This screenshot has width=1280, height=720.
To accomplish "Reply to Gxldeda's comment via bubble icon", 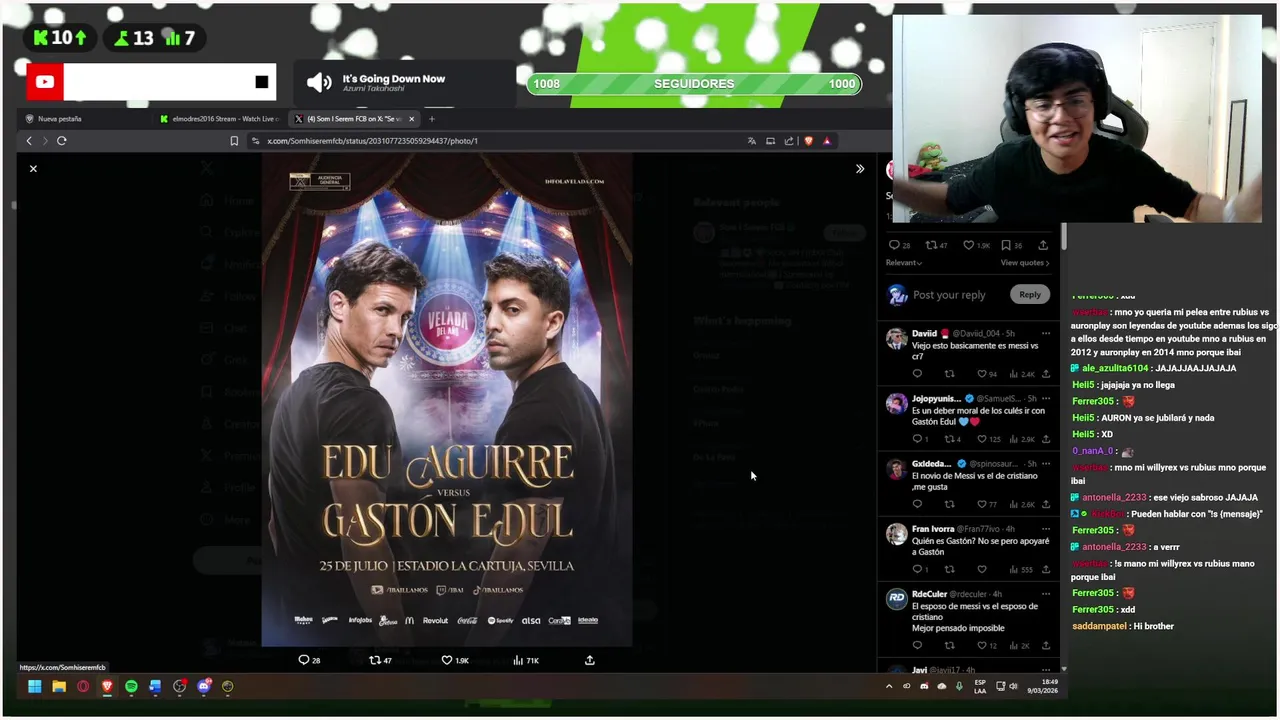I will point(917,504).
